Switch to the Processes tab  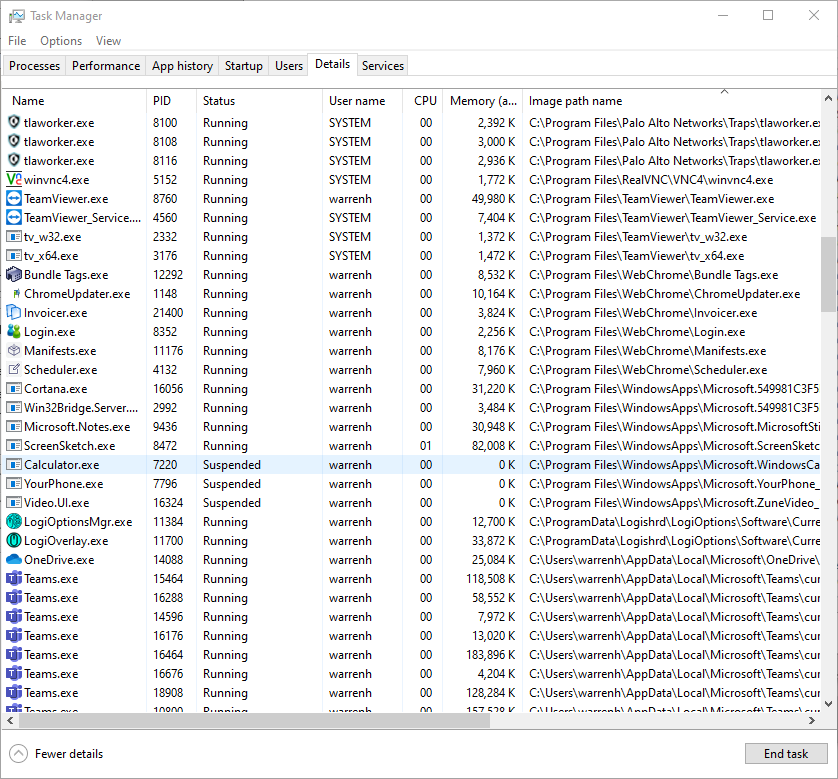tap(35, 66)
